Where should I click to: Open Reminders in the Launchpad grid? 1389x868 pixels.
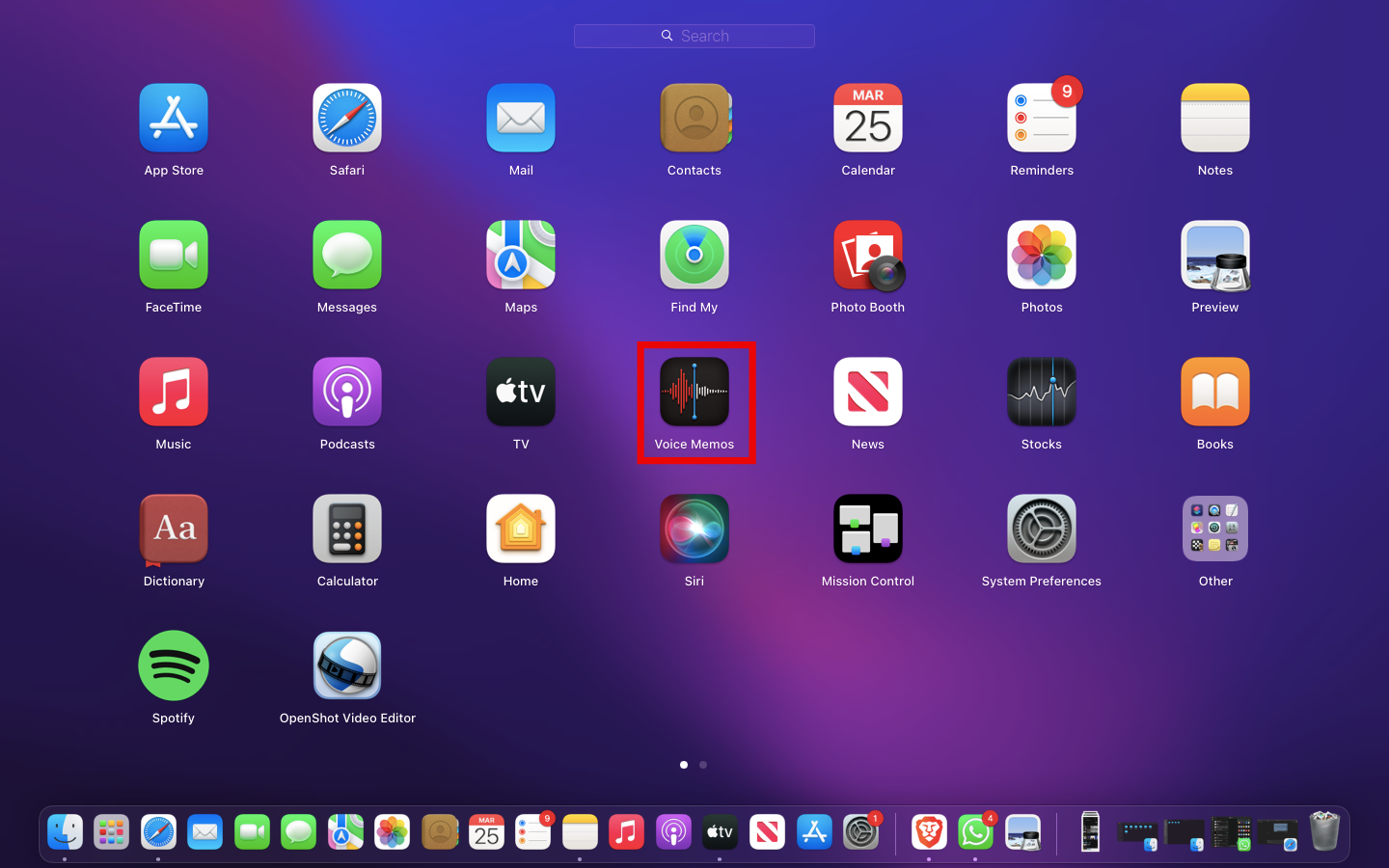(x=1042, y=119)
